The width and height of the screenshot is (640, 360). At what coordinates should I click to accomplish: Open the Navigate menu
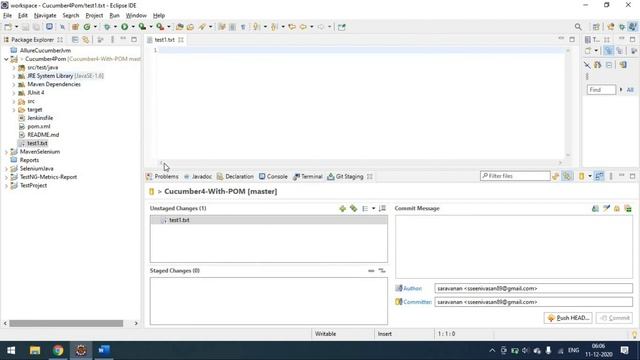[45, 16]
